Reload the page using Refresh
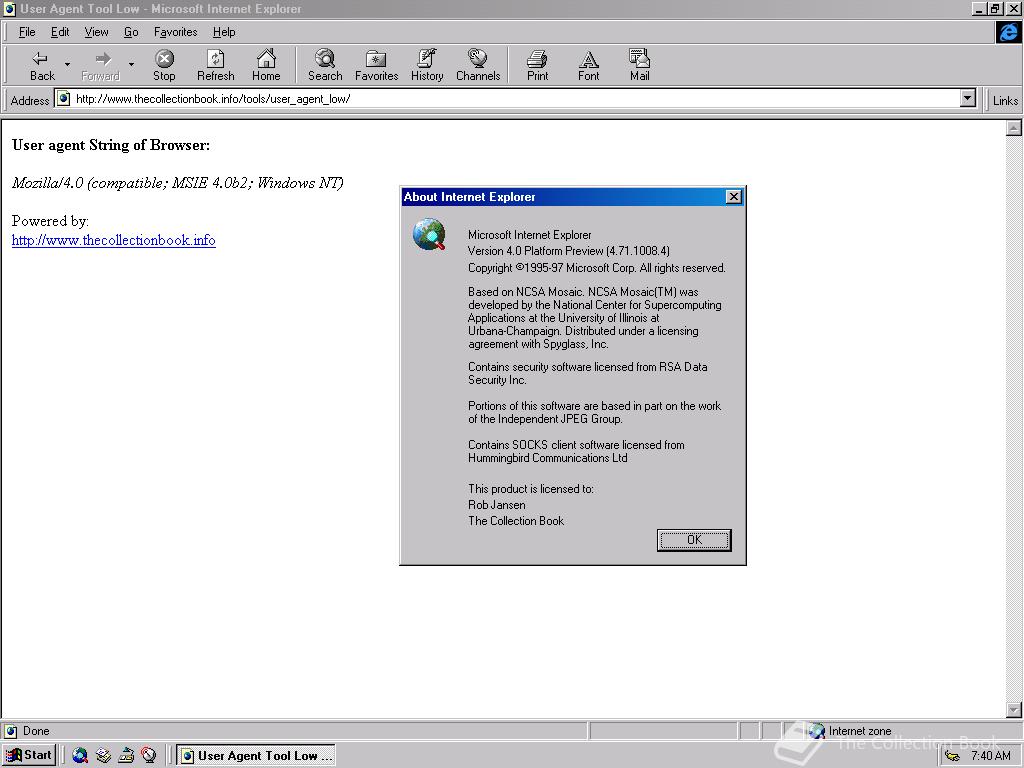The height and width of the screenshot is (768, 1024). [216, 65]
